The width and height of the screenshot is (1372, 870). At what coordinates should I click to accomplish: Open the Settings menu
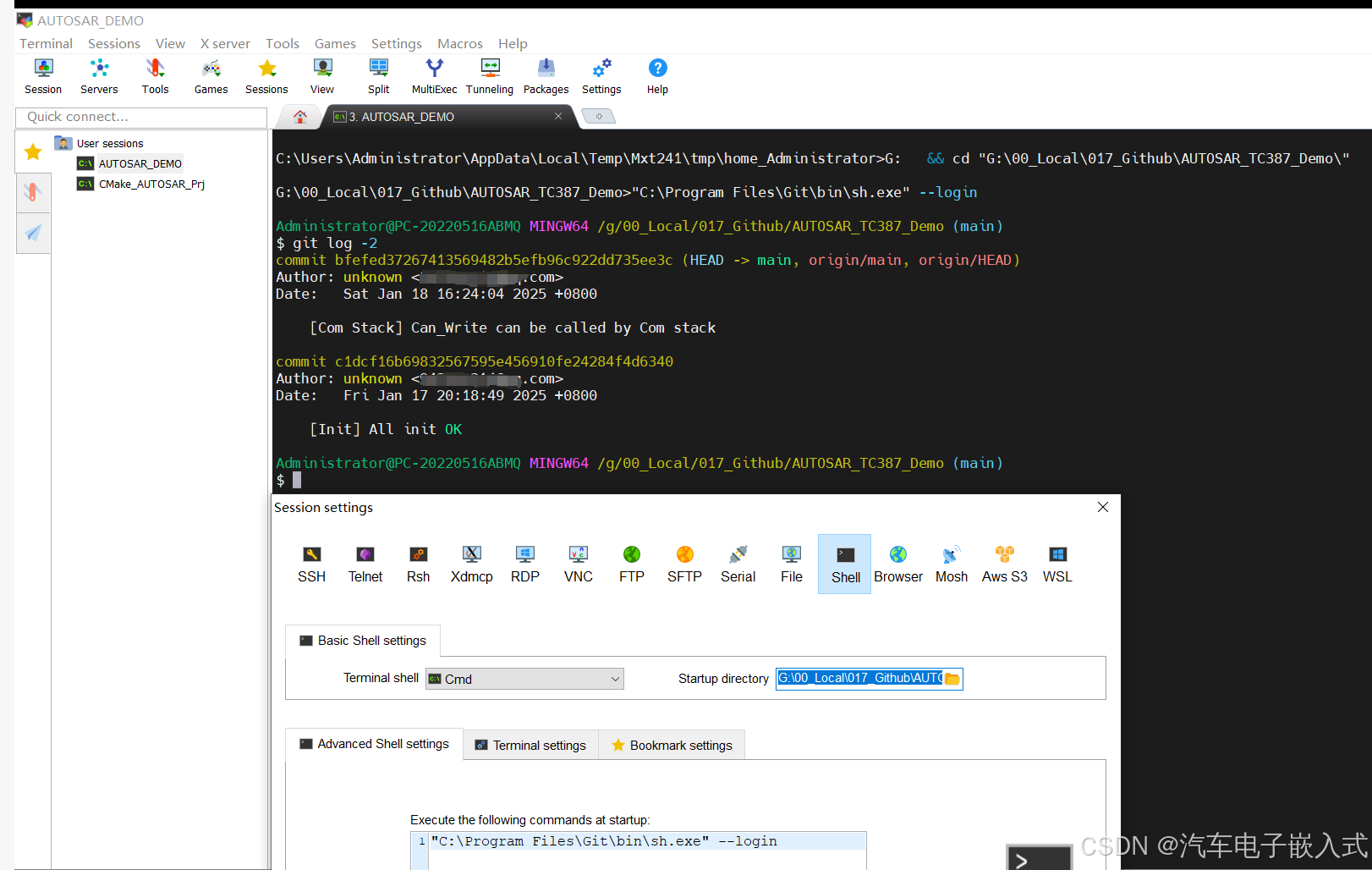[397, 43]
